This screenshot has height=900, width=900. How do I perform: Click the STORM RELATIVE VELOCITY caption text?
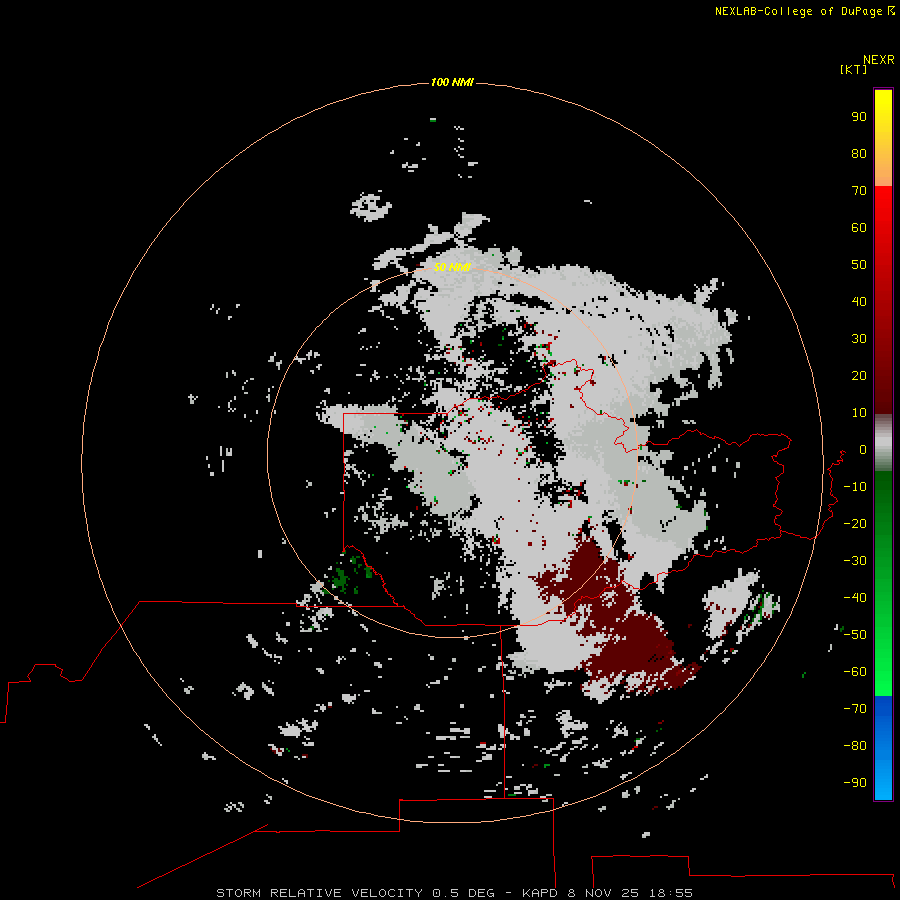coord(319,893)
